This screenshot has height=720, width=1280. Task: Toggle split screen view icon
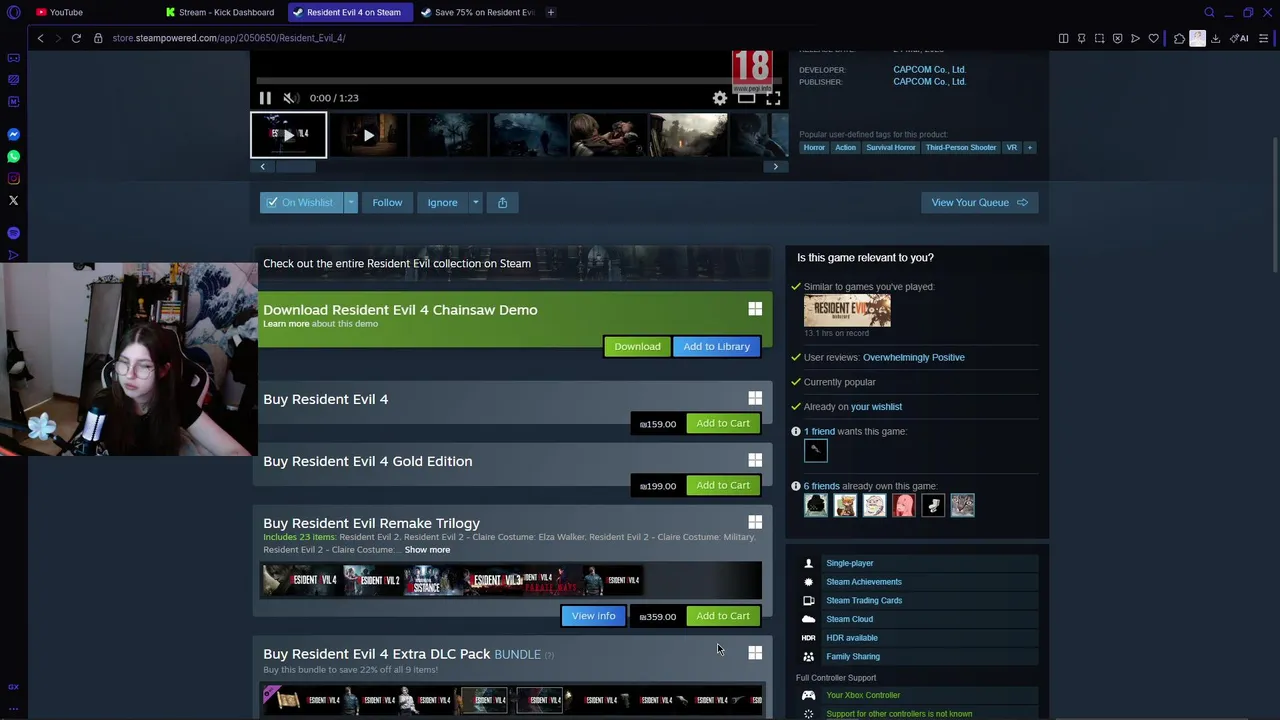(x=1063, y=38)
